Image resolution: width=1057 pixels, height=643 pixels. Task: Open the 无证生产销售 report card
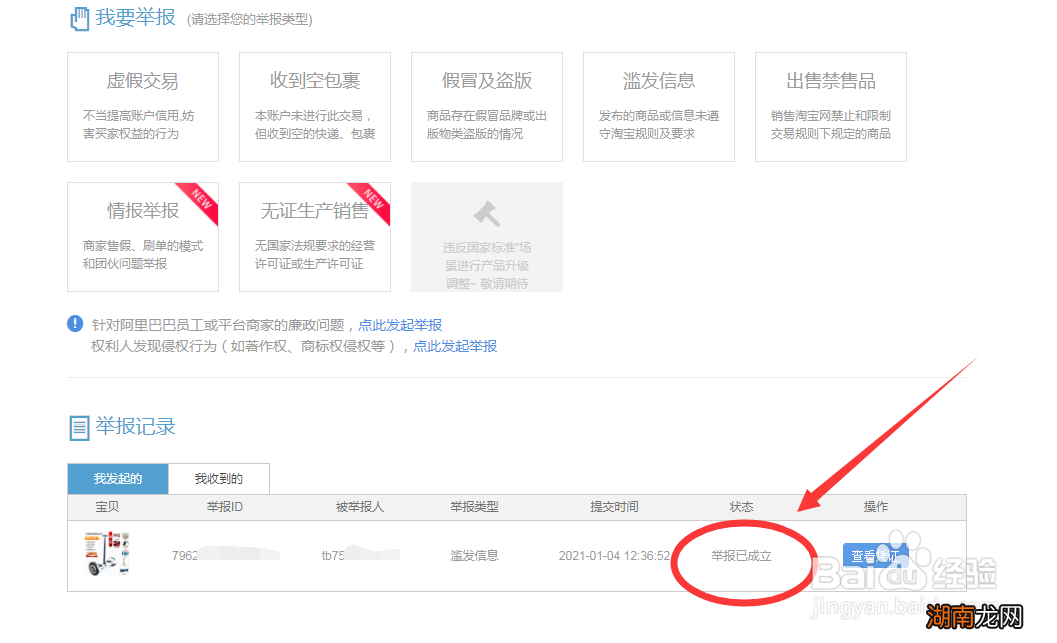(x=314, y=236)
